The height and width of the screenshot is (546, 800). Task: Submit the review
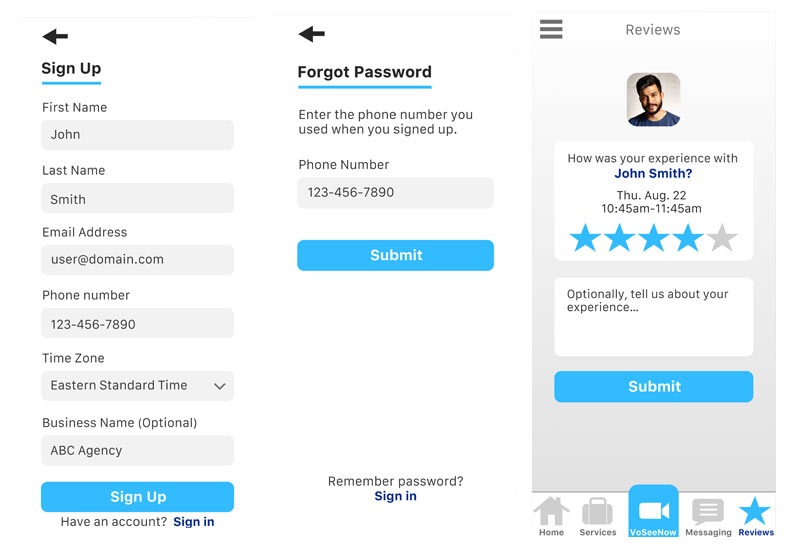click(x=654, y=387)
